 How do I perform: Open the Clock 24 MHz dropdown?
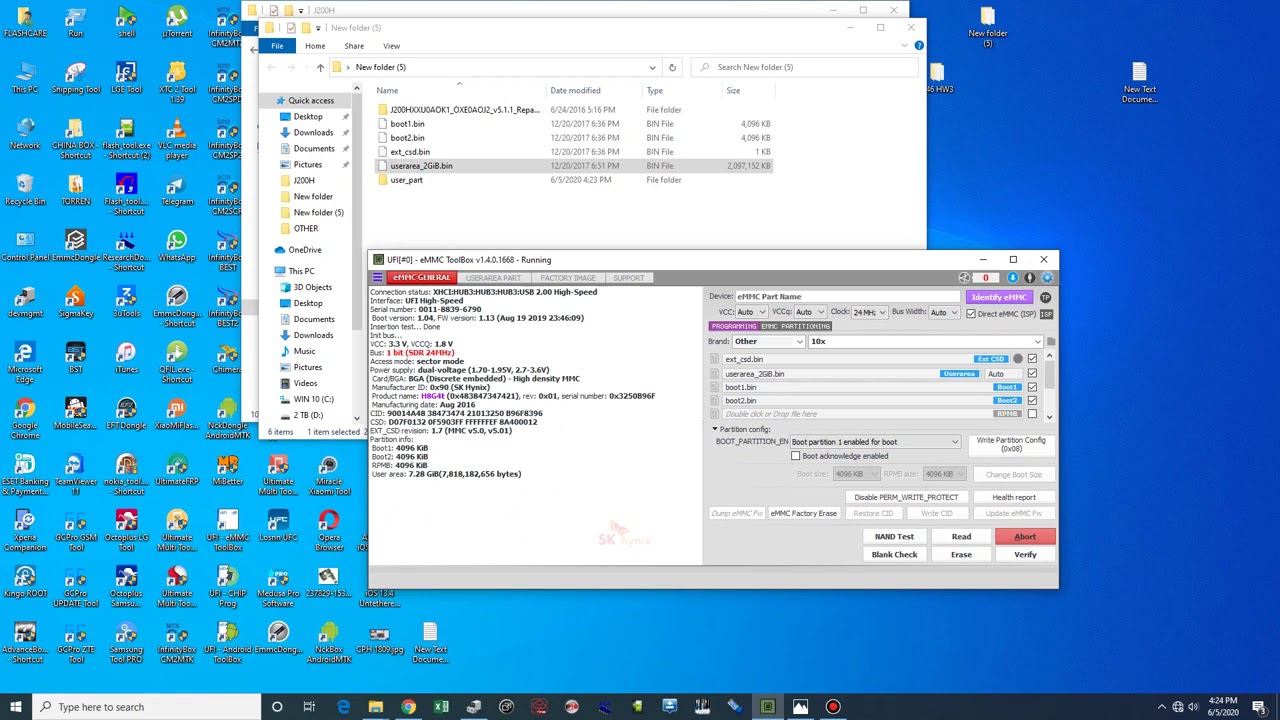[x=869, y=313]
